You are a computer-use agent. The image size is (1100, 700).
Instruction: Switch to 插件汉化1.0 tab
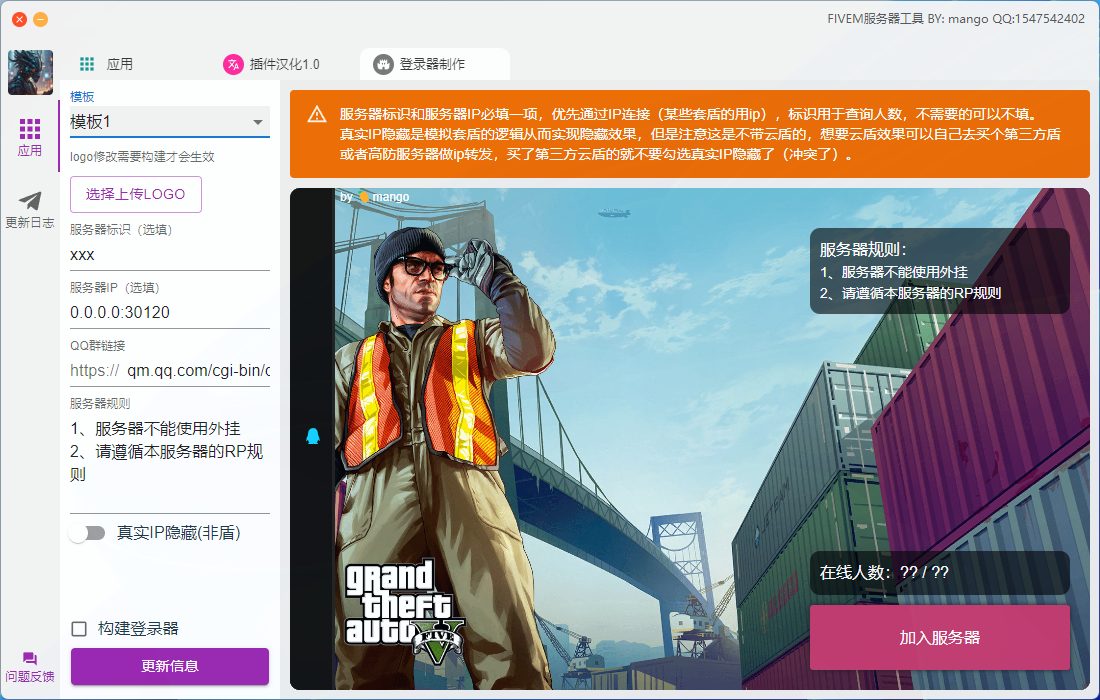[271, 65]
